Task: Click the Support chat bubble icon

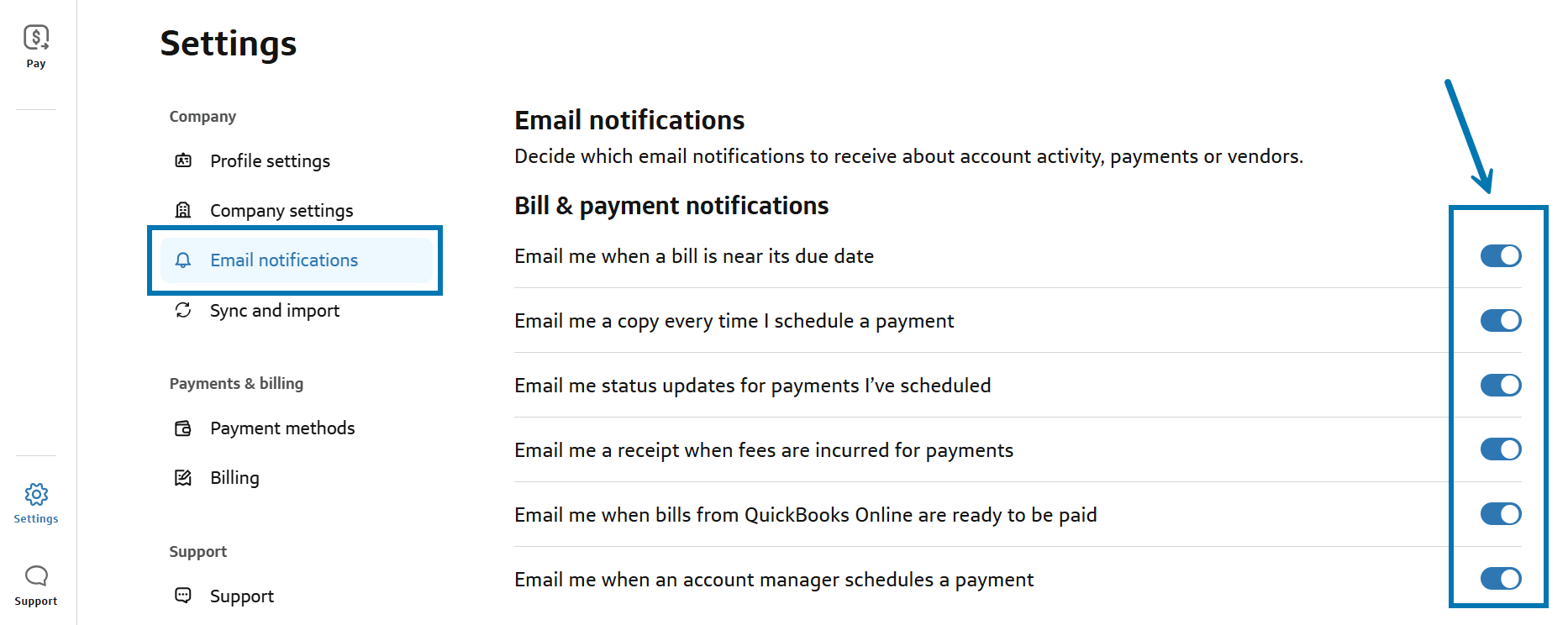Action: [36, 576]
